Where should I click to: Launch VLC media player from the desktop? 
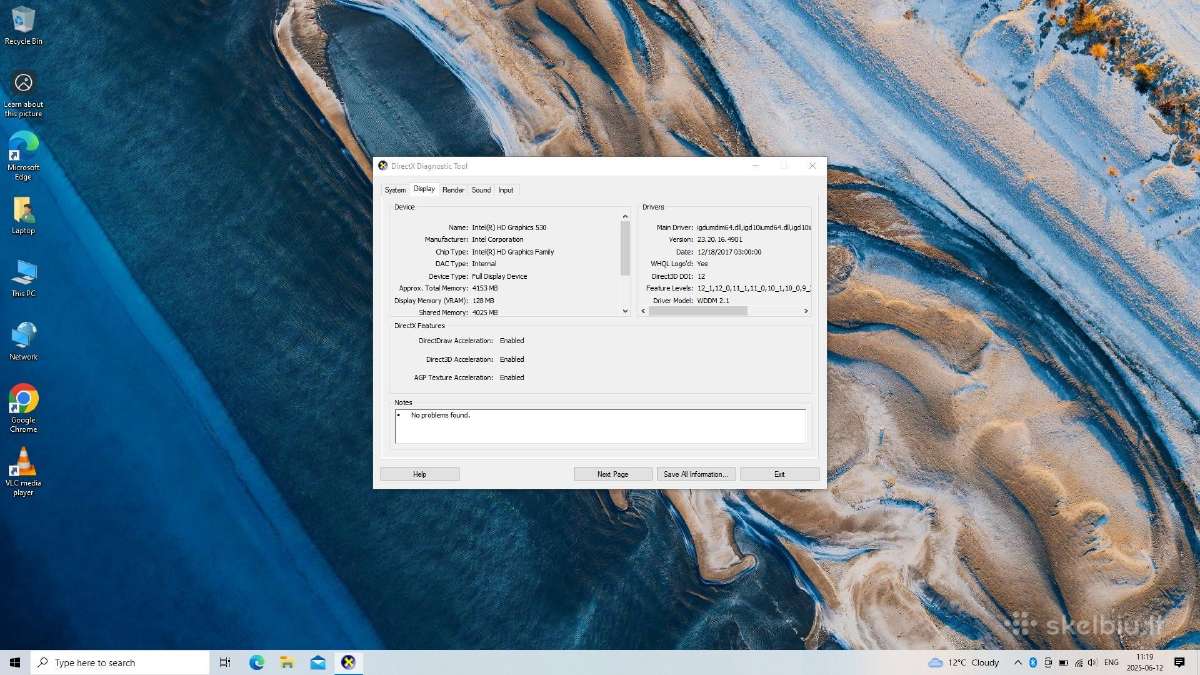pos(23,471)
